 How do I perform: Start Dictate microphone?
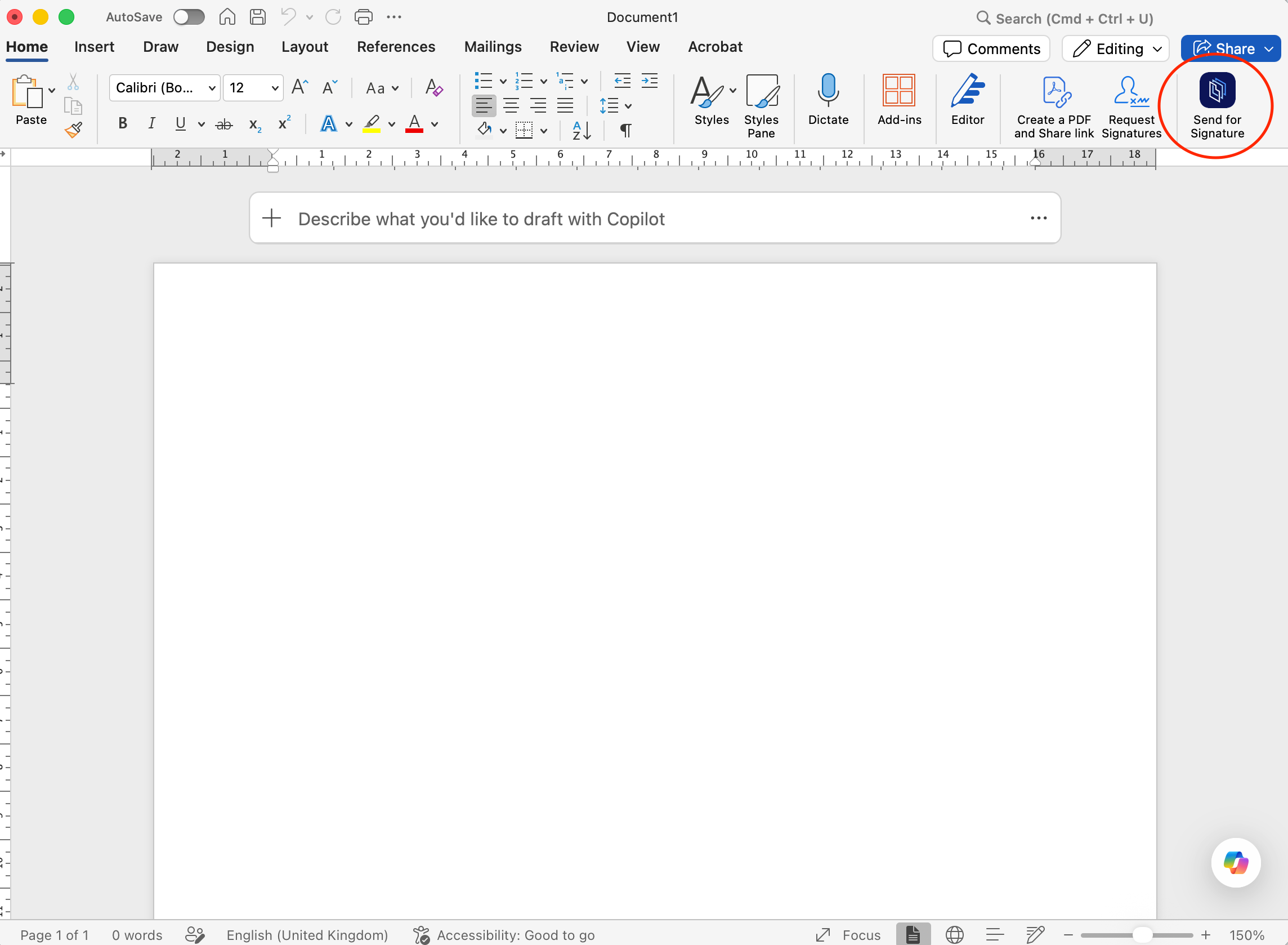tap(828, 100)
